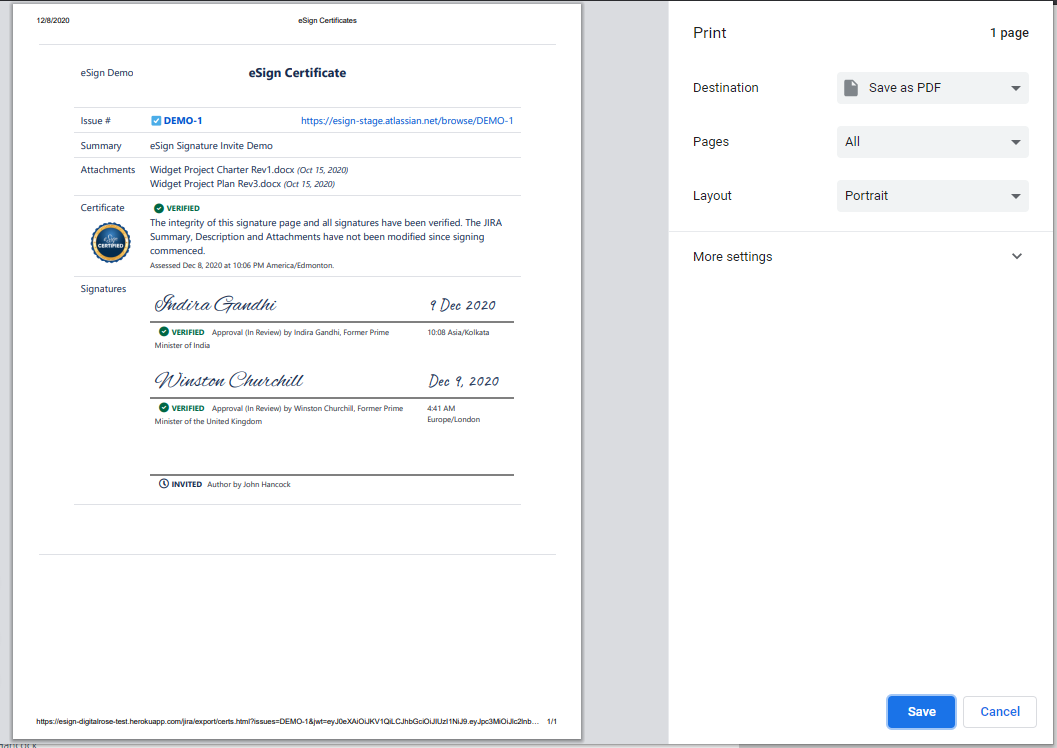1057x748 pixels.
Task: Click the Indira Gandhi signature
Action: pos(215,305)
